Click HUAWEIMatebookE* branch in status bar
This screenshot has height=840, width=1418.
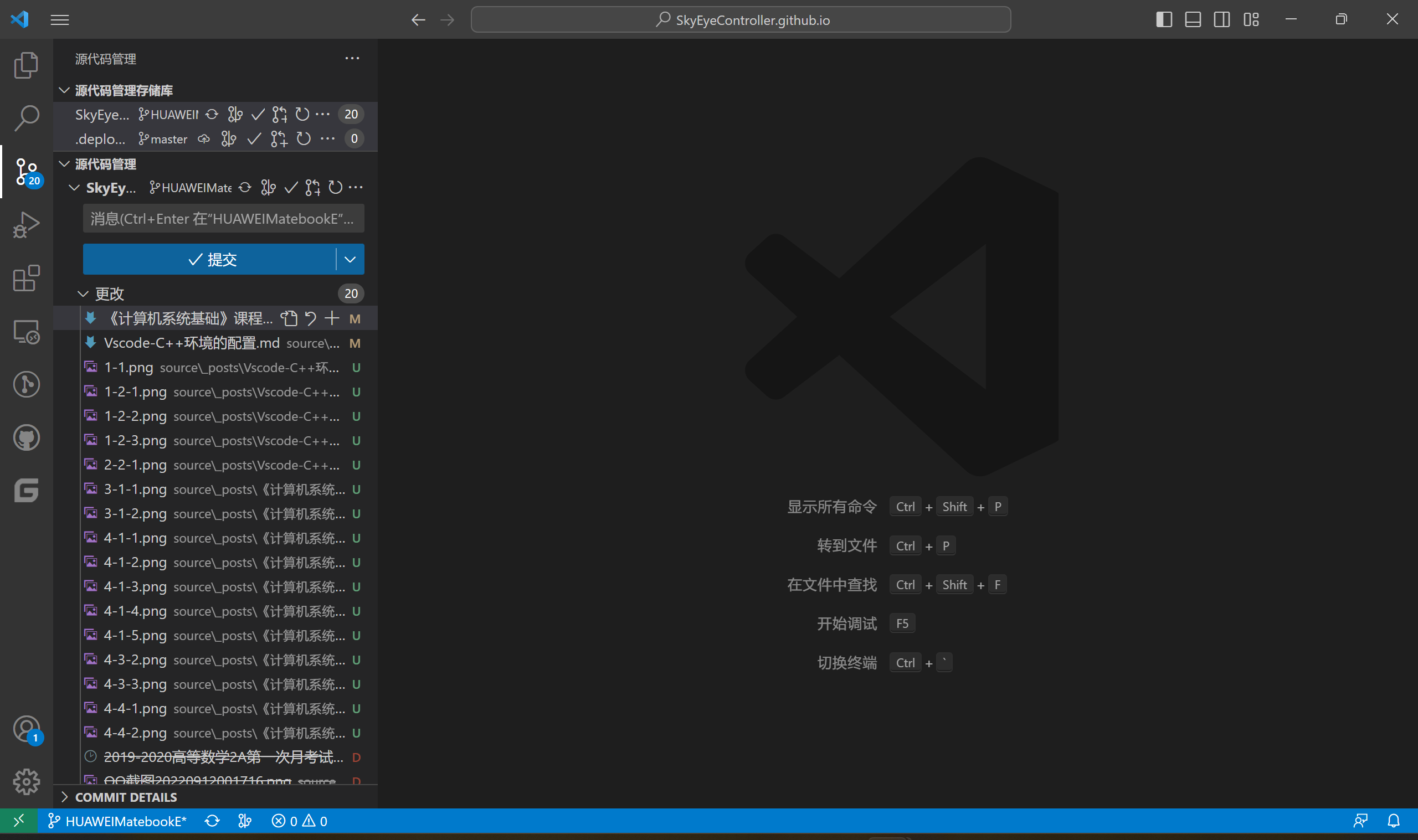tap(117, 821)
